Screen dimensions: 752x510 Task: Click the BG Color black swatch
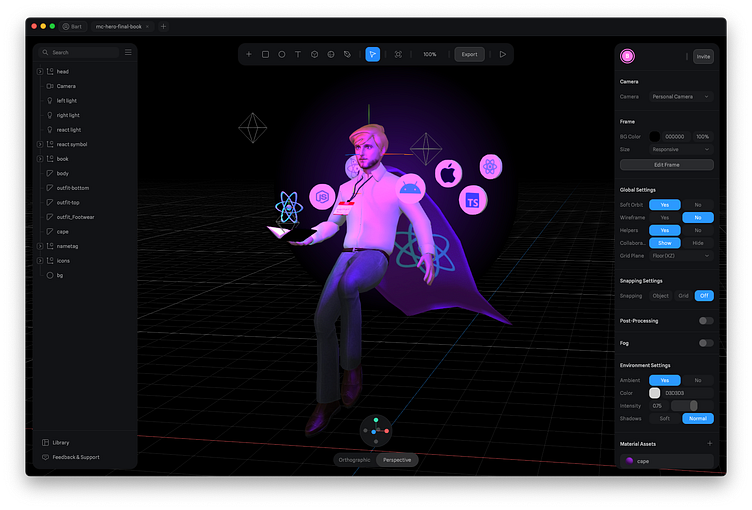pos(655,136)
